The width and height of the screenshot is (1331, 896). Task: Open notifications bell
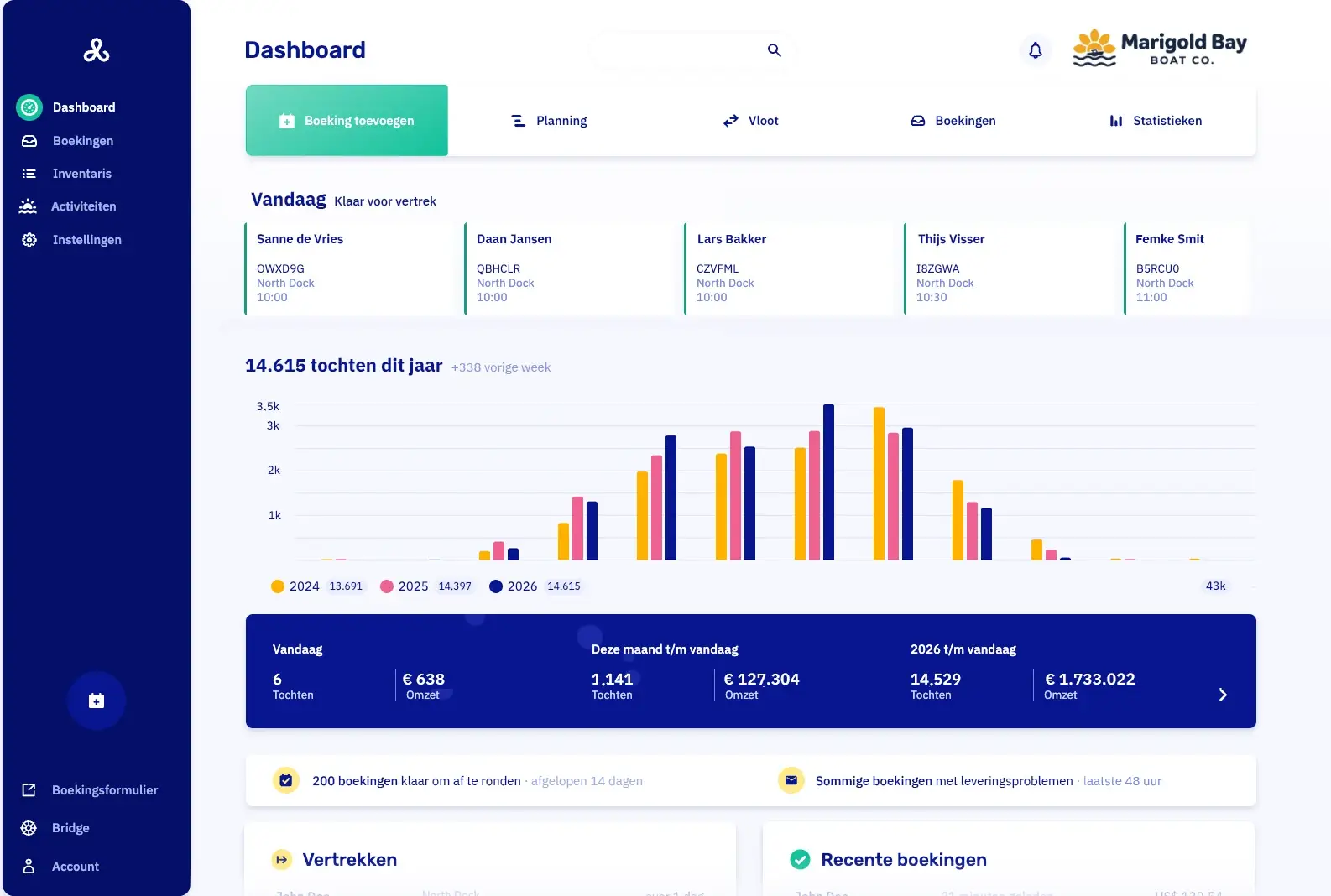1036,50
